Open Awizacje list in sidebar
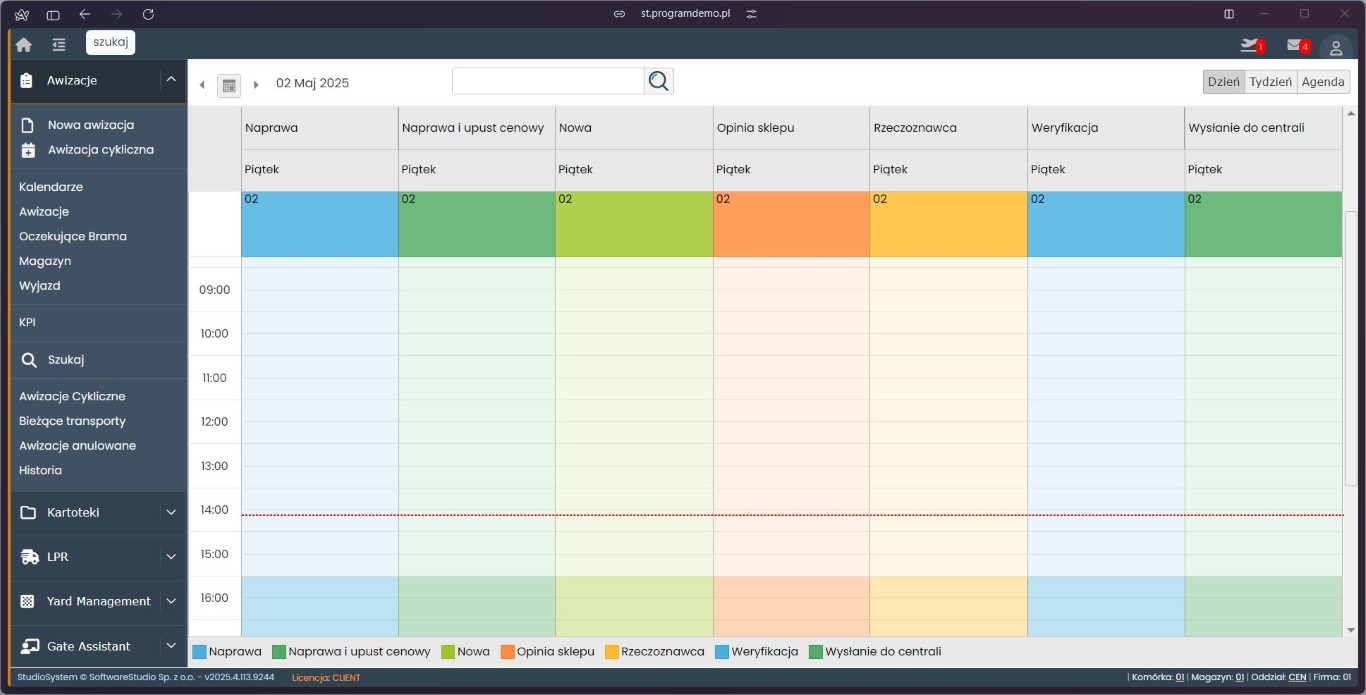The height and width of the screenshot is (695, 1366). tap(44, 212)
